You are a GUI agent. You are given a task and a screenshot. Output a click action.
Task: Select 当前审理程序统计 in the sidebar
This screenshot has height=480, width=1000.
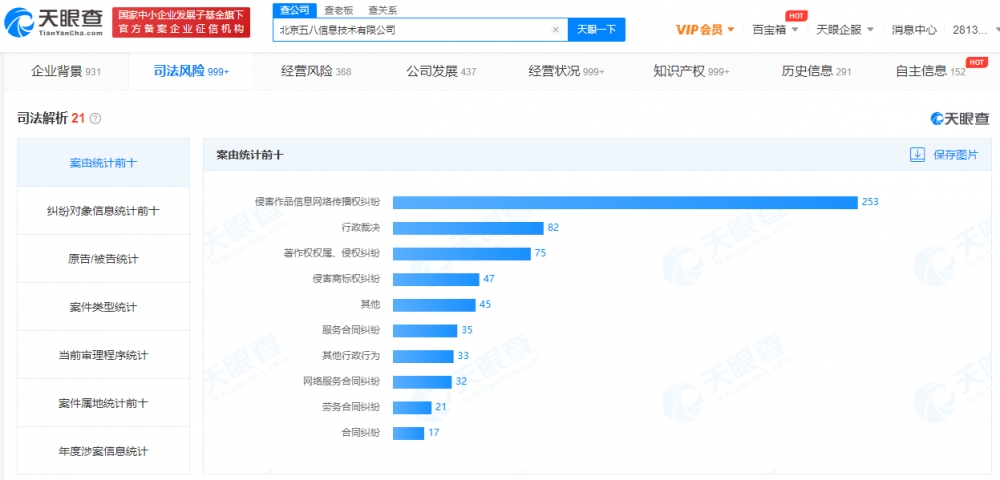click(x=103, y=354)
